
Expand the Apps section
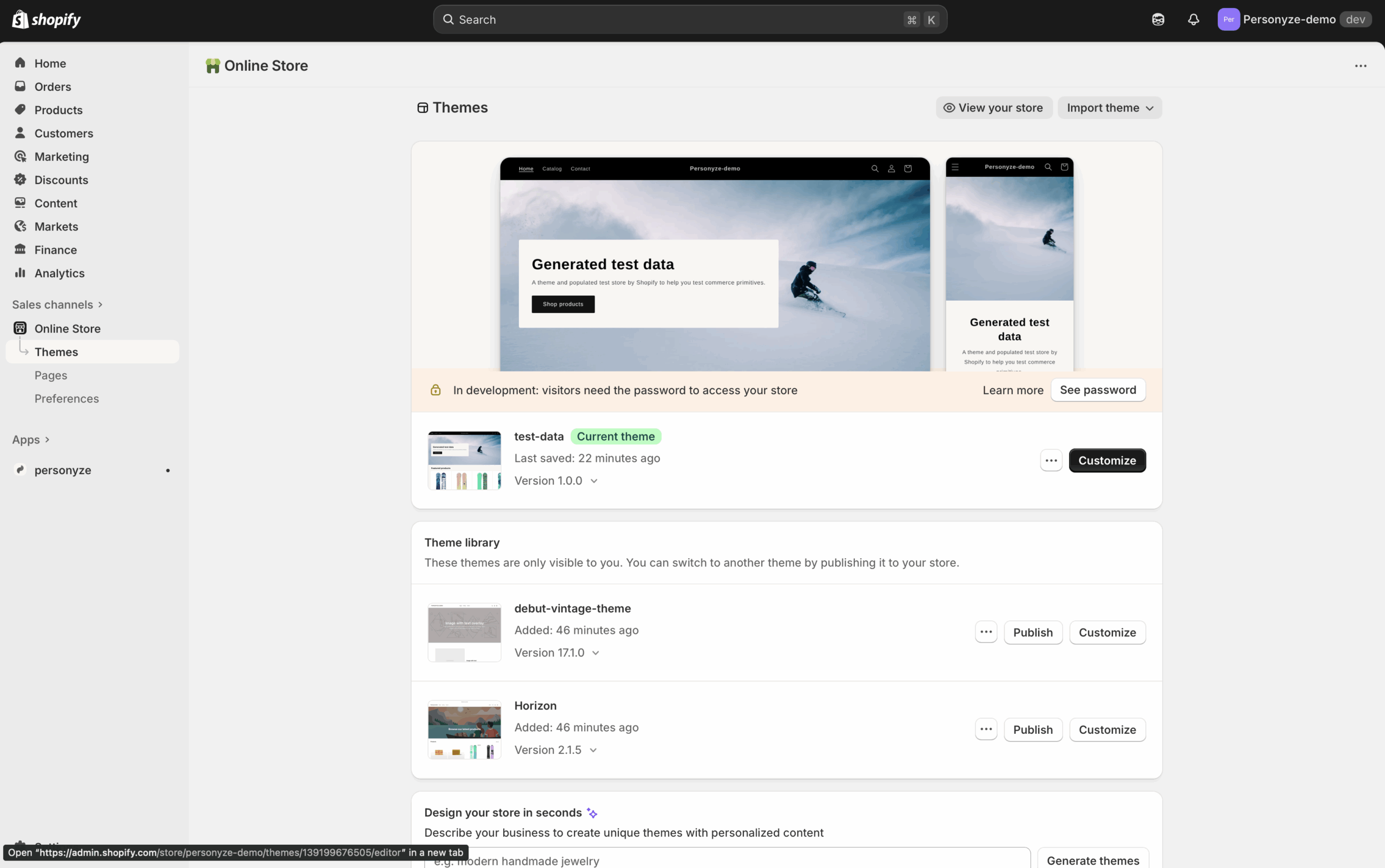(31, 439)
